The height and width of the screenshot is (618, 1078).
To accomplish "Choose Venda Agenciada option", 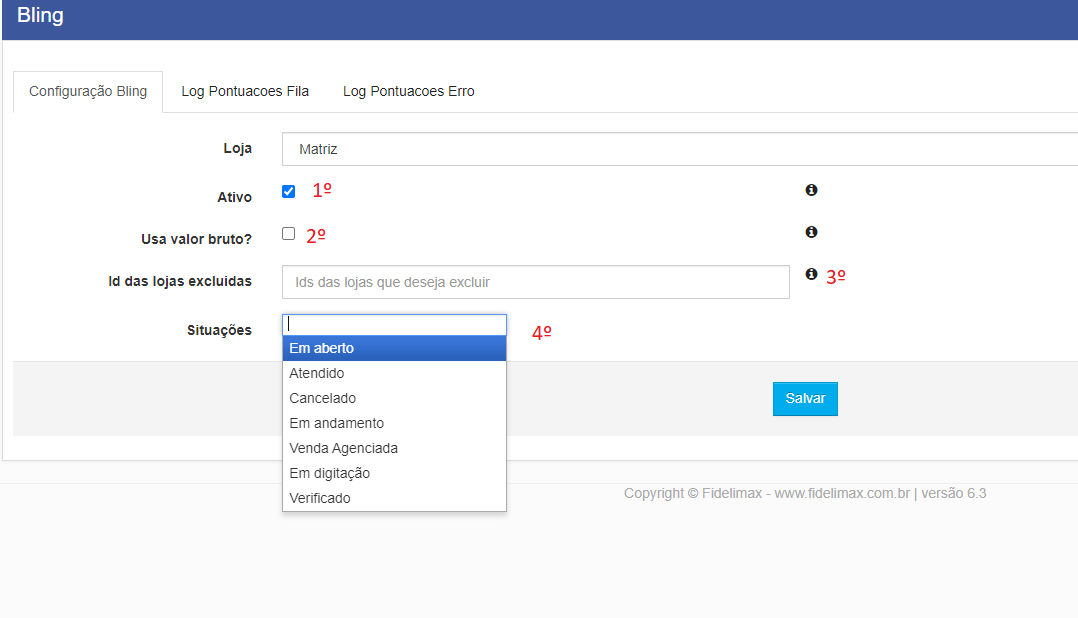I will point(394,448).
